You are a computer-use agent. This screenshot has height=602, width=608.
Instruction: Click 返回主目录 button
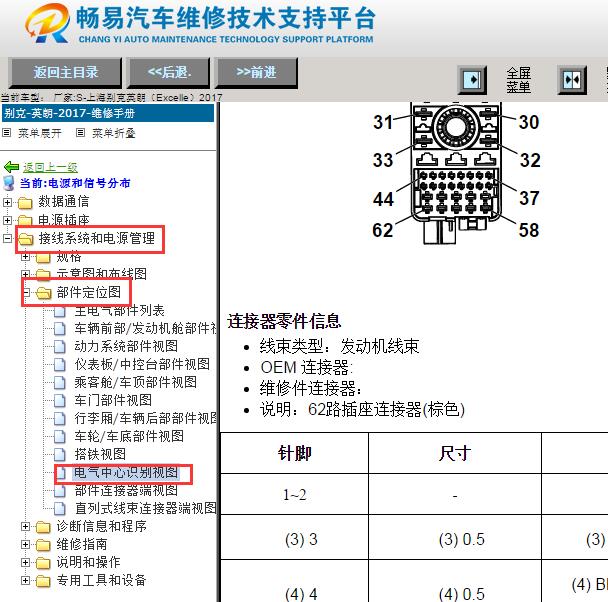coord(66,72)
